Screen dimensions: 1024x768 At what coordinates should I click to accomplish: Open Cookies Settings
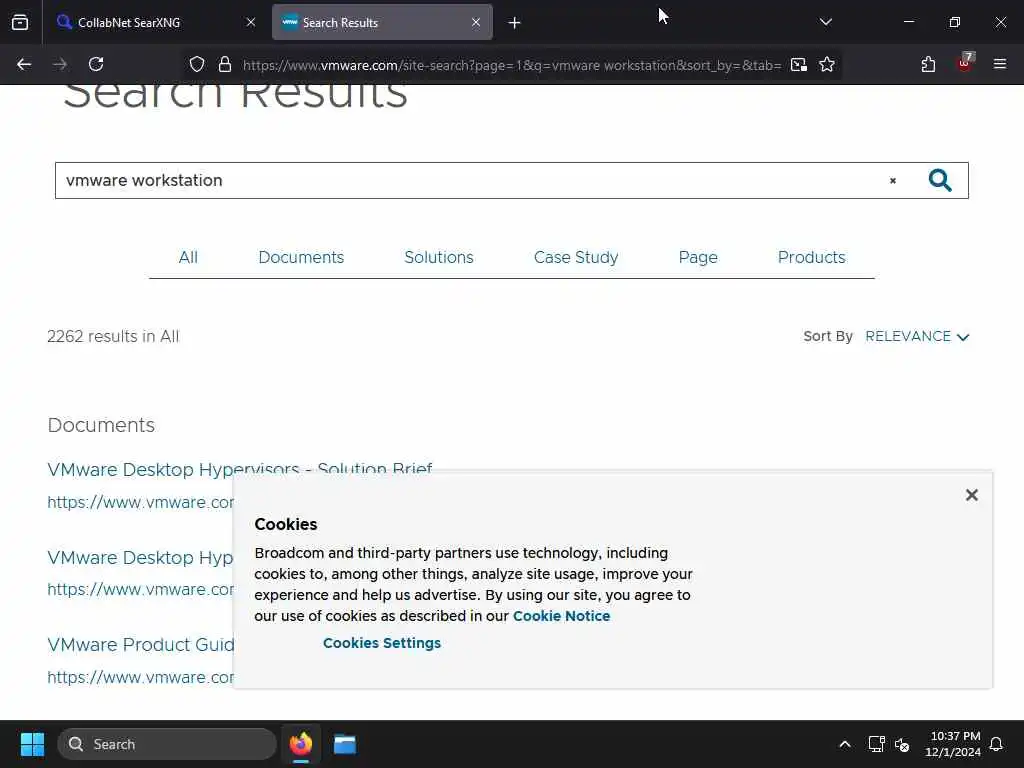(382, 643)
